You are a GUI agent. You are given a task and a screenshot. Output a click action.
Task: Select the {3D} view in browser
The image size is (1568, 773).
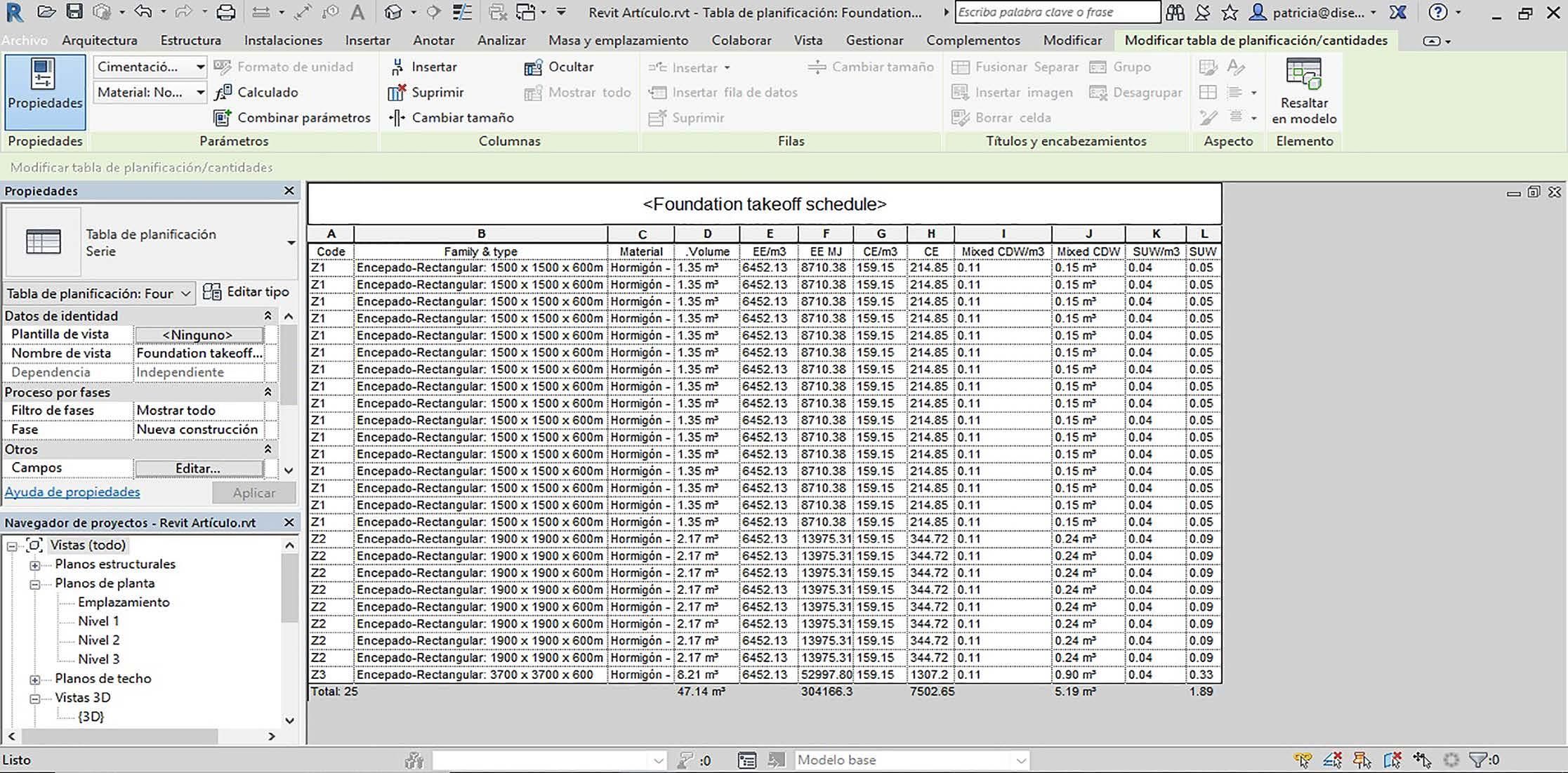pyautogui.click(x=91, y=717)
